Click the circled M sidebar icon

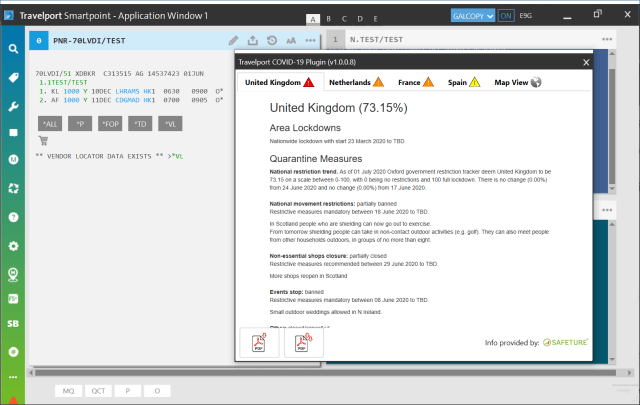click(x=13, y=159)
